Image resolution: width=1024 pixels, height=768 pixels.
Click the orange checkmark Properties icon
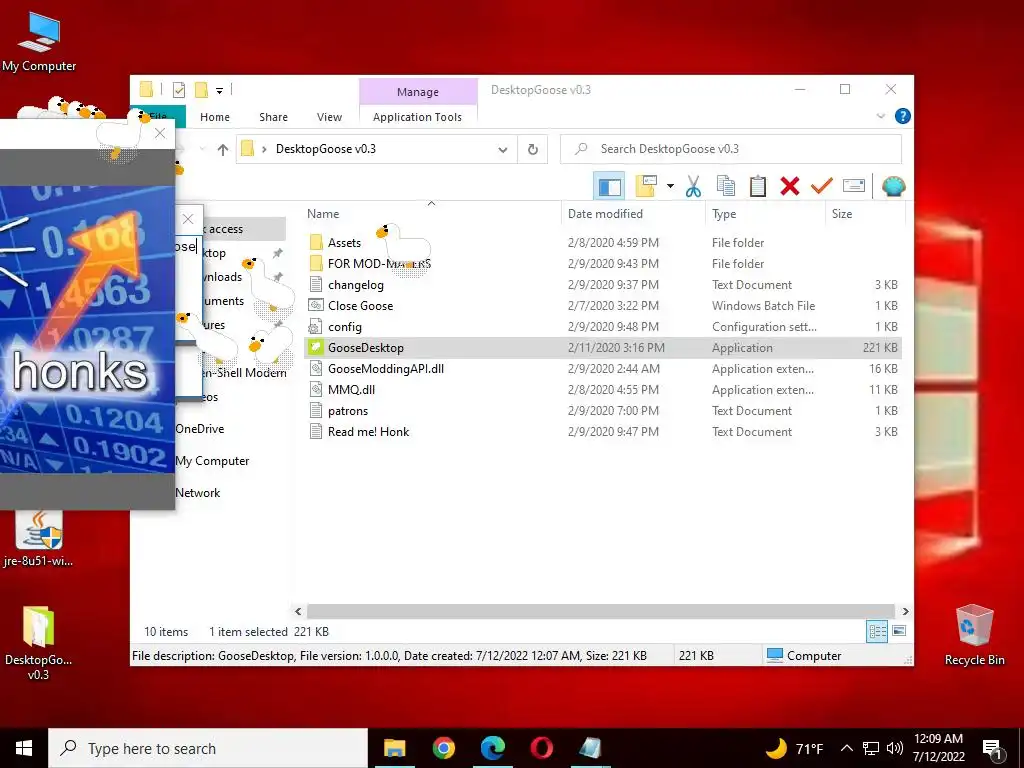pyautogui.click(x=822, y=186)
